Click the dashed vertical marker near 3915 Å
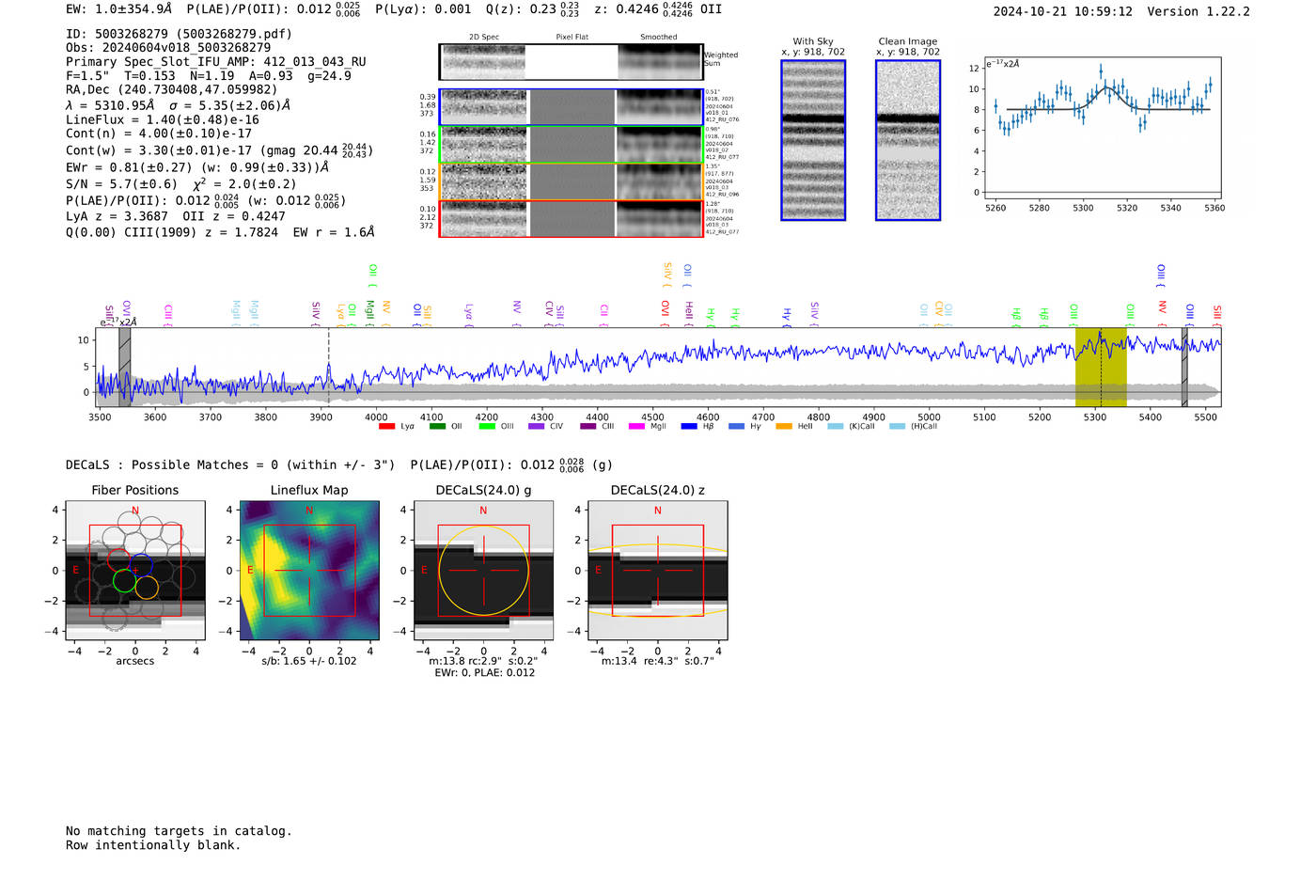 pos(329,367)
